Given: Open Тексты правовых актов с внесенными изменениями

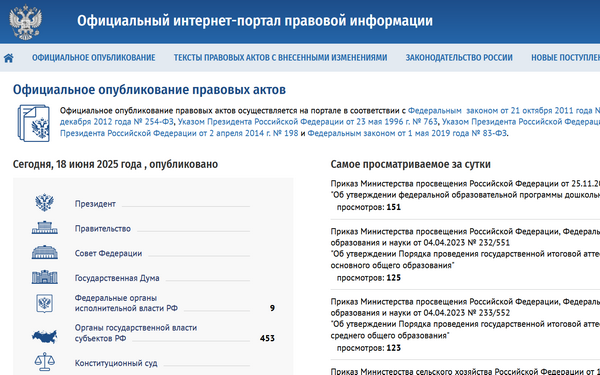Looking at the screenshot, I should pos(280,58).
